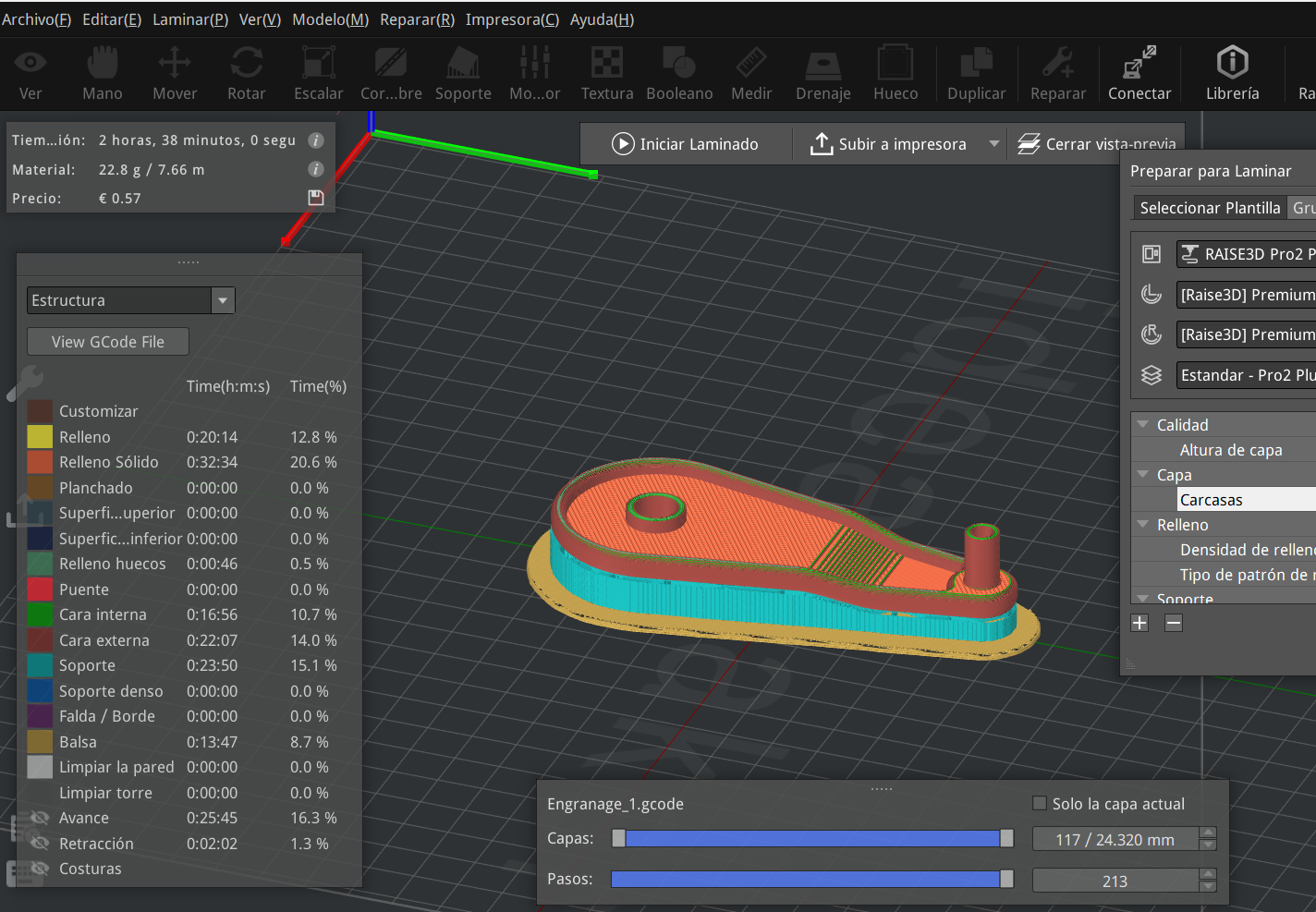Save the price estimate with disk icon
1316x912 pixels.
click(x=316, y=198)
